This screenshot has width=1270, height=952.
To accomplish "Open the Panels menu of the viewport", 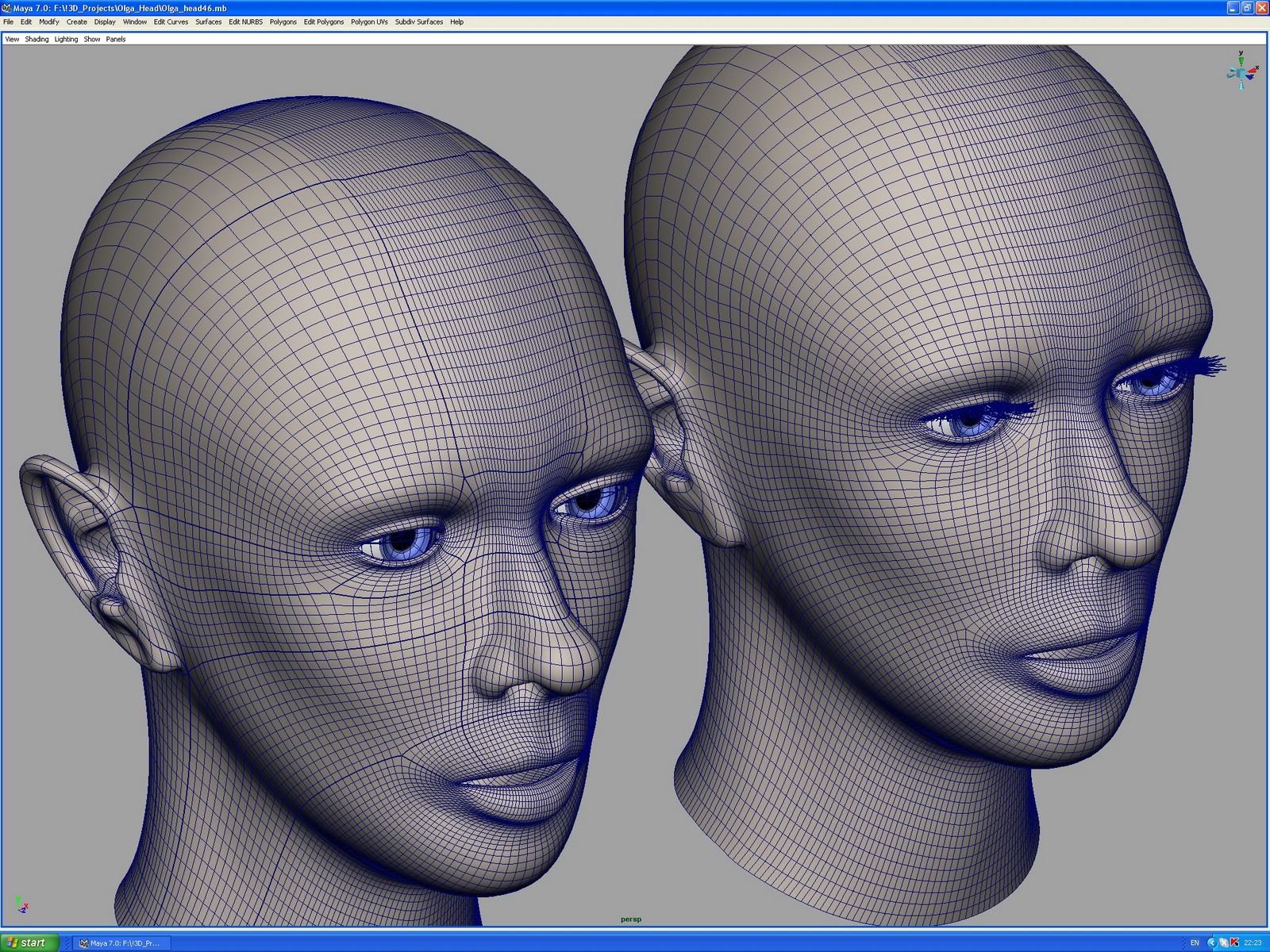I will point(114,39).
